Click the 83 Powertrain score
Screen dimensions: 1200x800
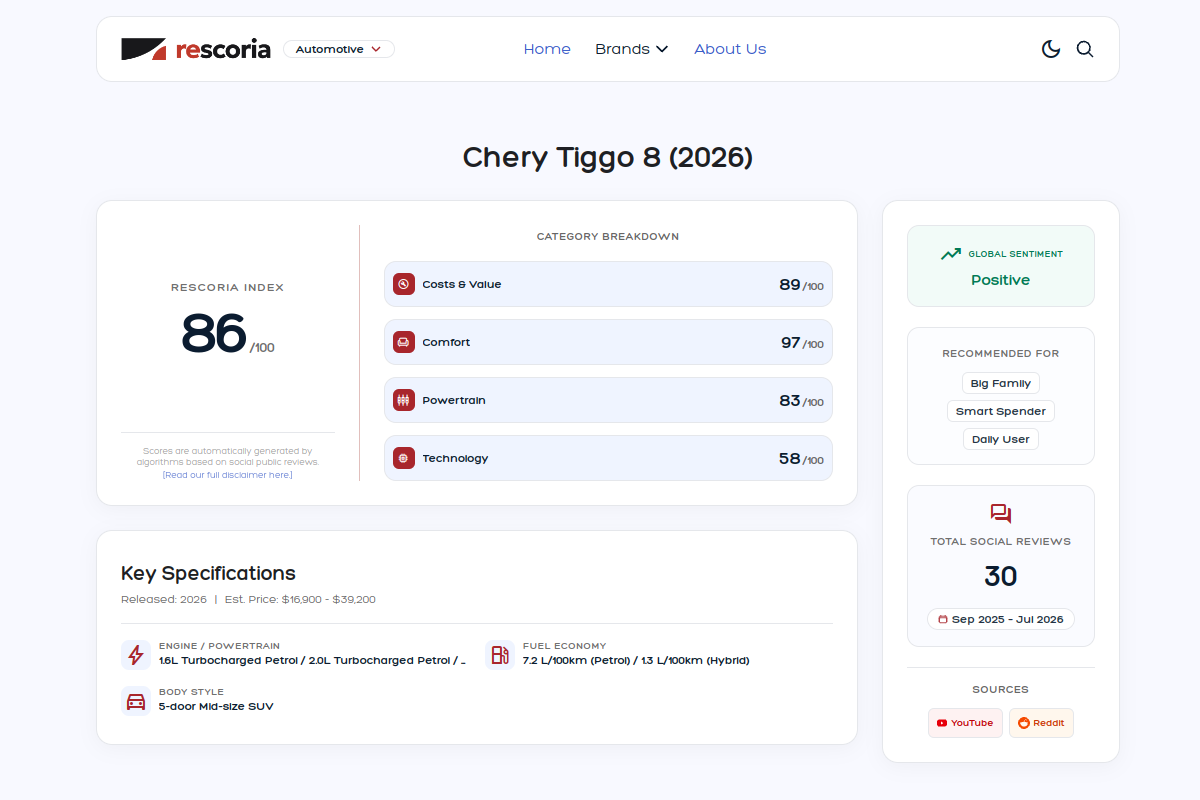tap(790, 401)
